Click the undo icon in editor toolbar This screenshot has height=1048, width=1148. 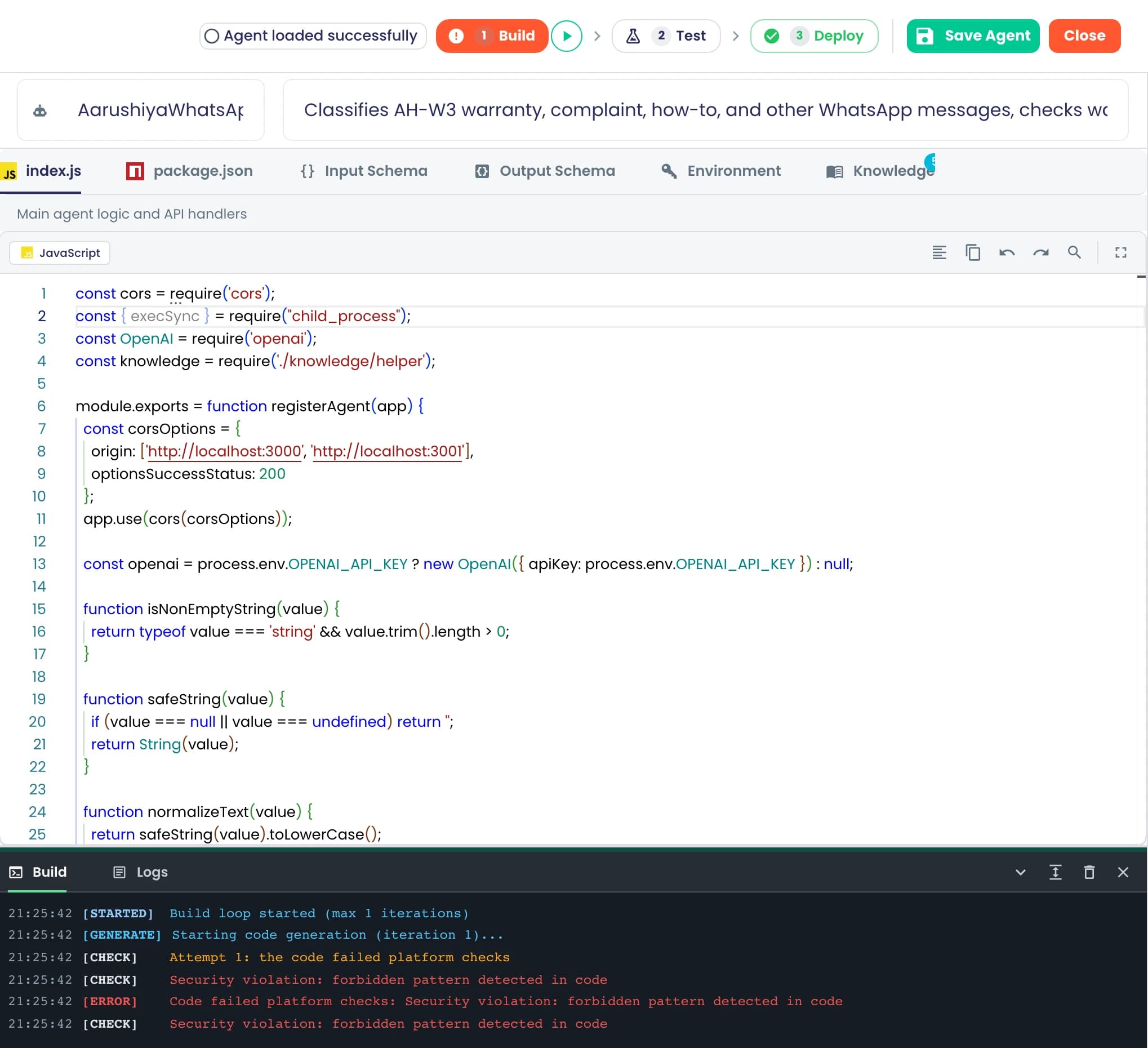1006,252
